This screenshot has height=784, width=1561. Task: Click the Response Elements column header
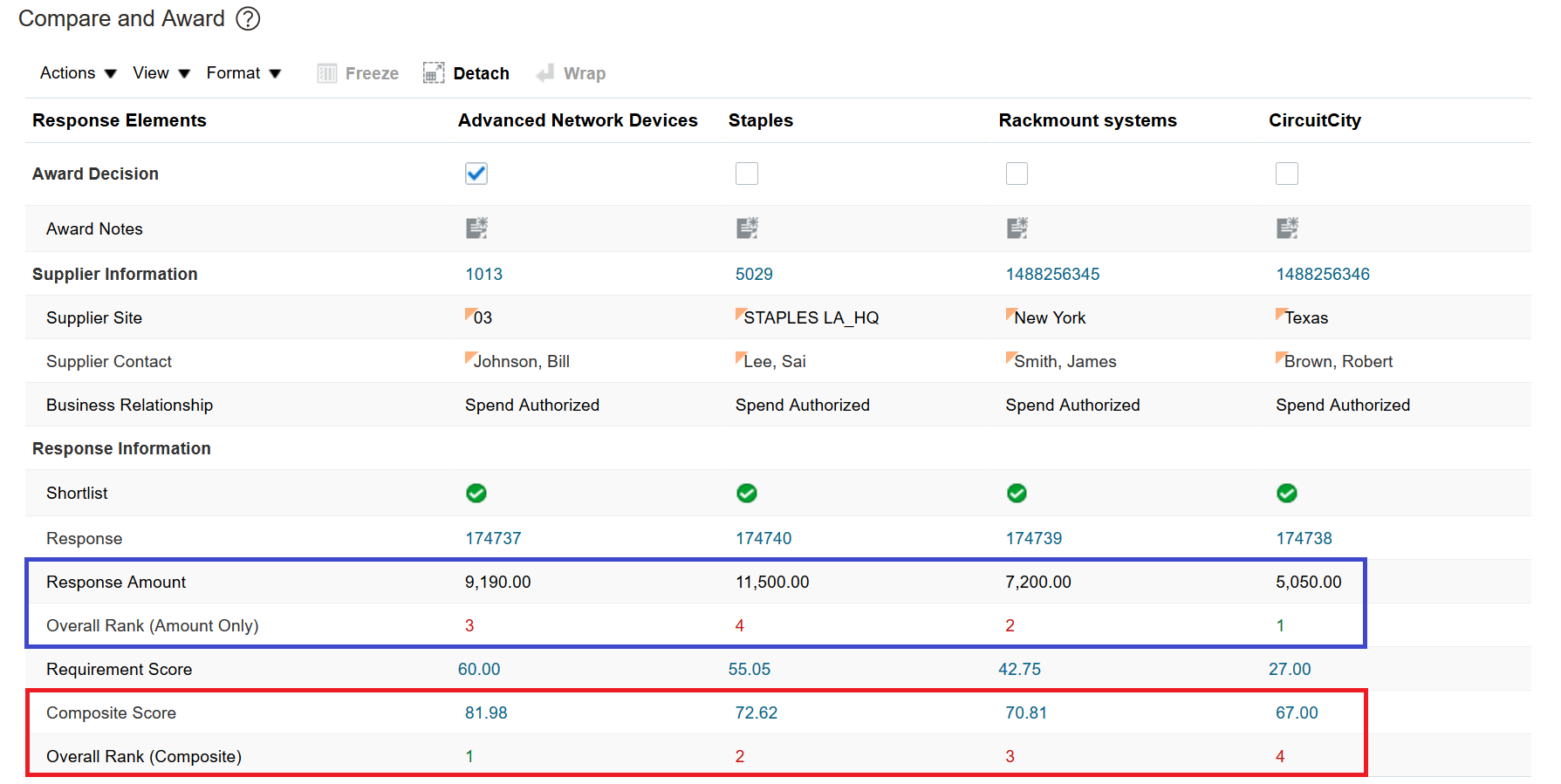click(120, 120)
